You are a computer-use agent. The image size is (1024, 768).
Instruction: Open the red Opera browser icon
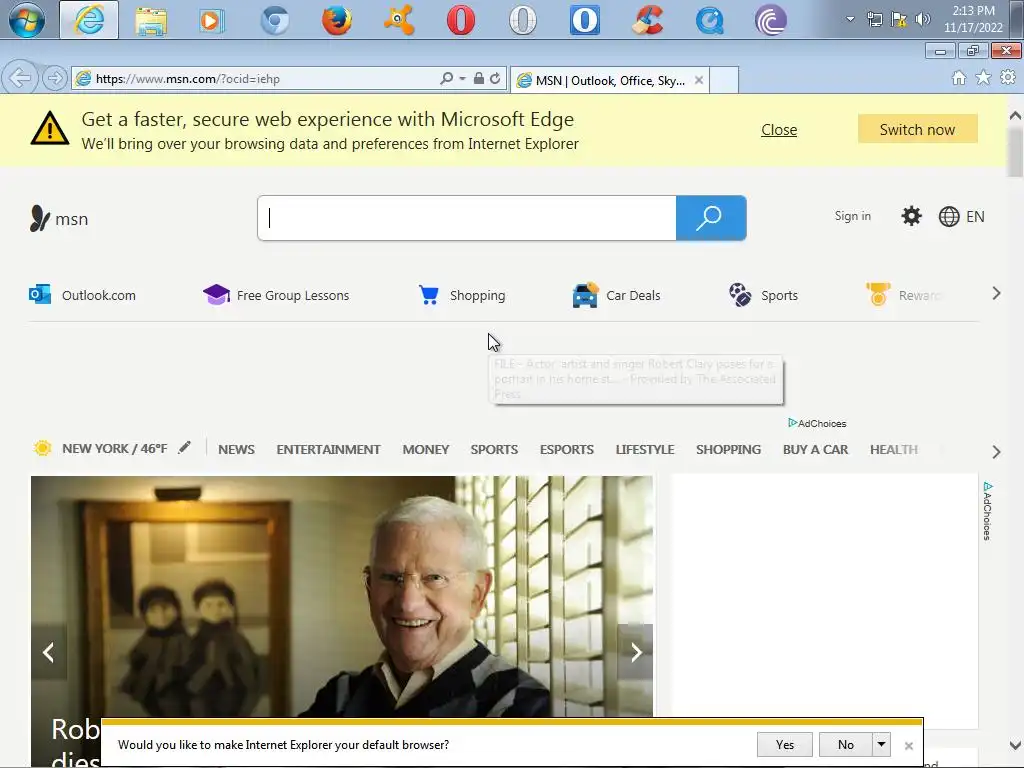[461, 20]
